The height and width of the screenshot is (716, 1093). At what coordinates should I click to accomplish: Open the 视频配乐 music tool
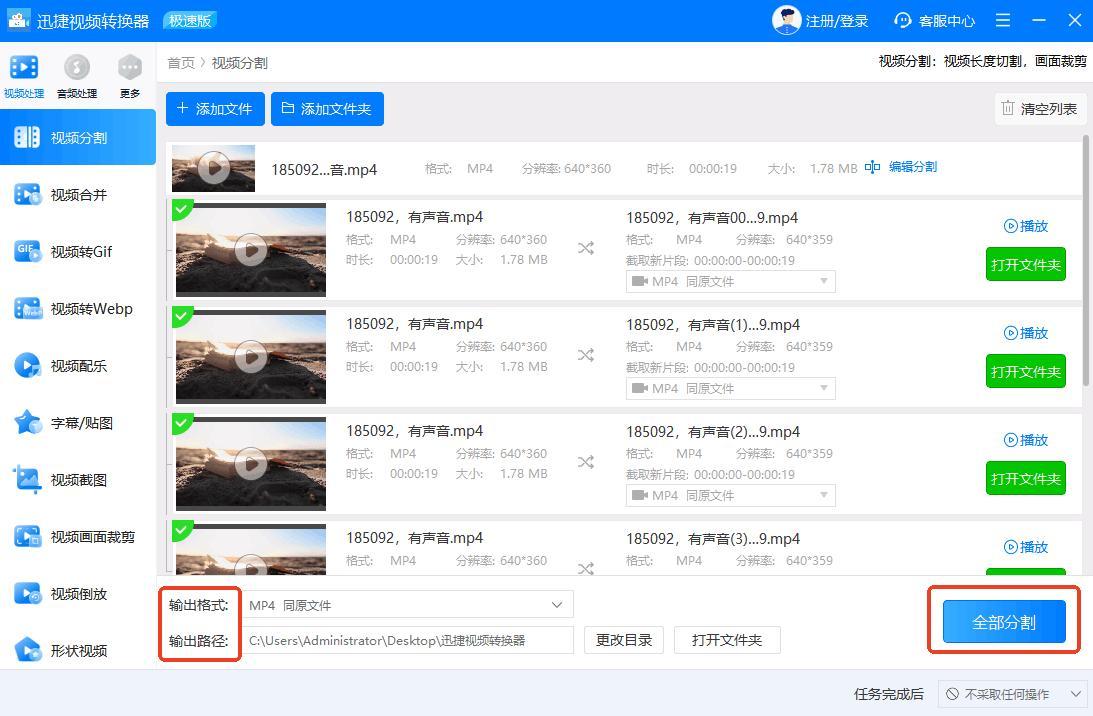coord(77,366)
